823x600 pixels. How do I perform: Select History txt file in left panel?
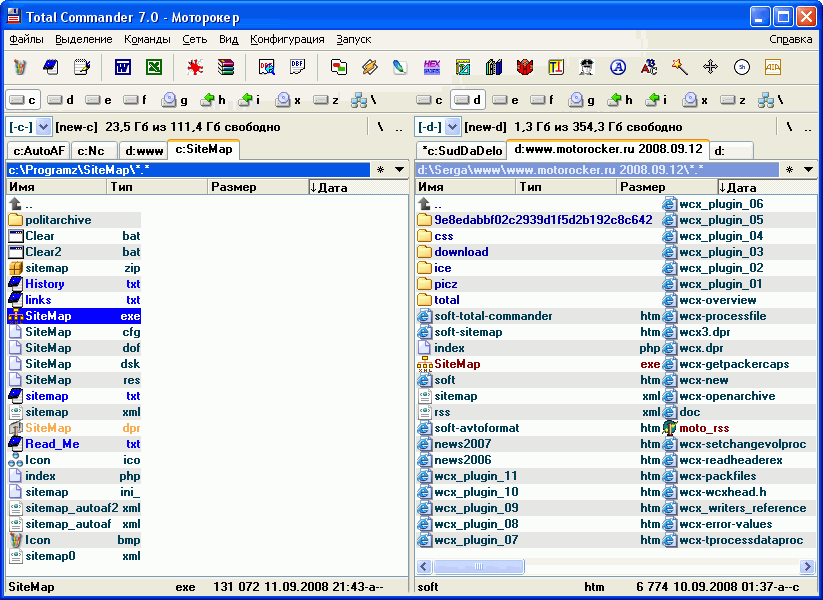click(x=74, y=284)
